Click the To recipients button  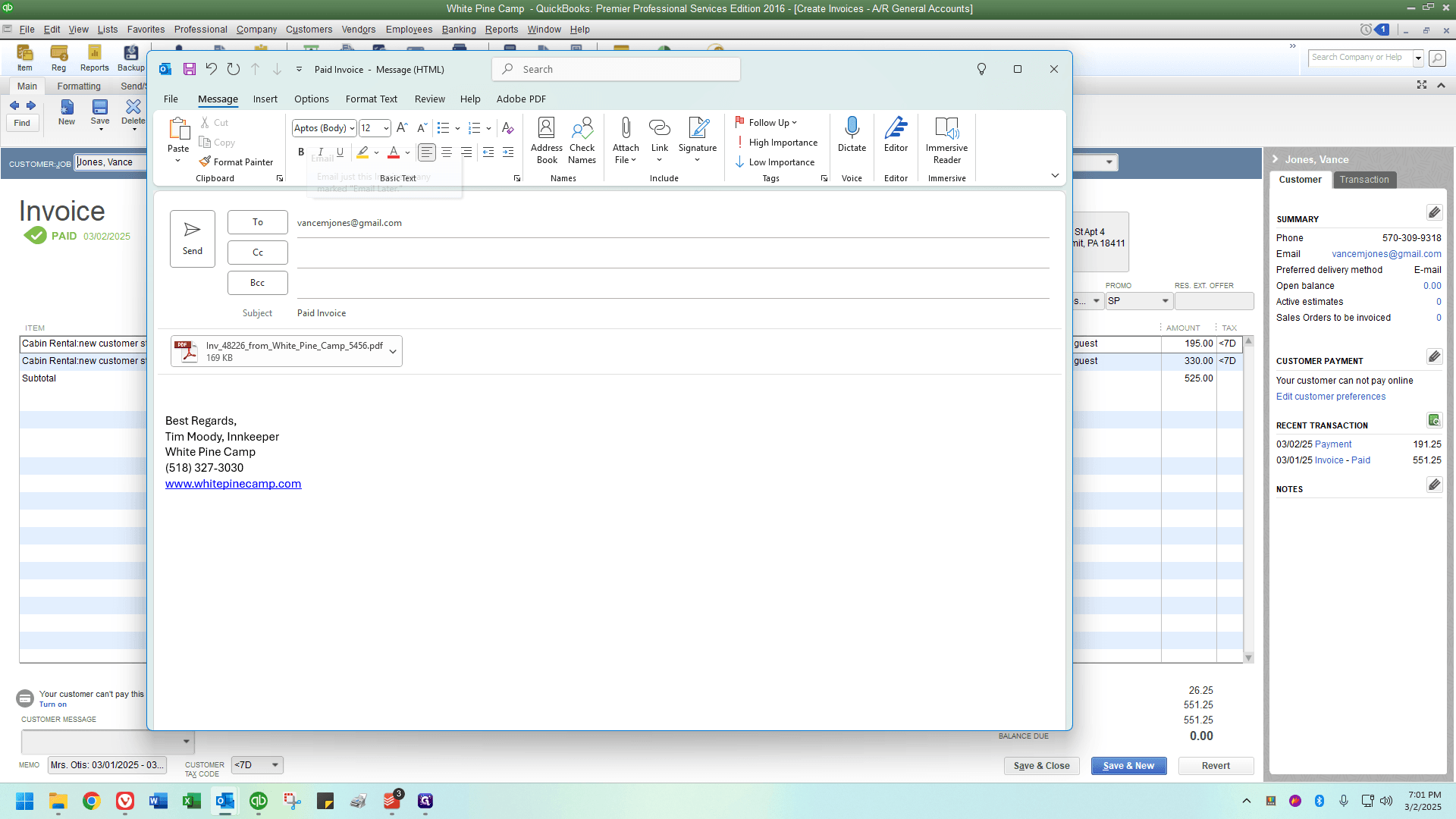click(258, 222)
